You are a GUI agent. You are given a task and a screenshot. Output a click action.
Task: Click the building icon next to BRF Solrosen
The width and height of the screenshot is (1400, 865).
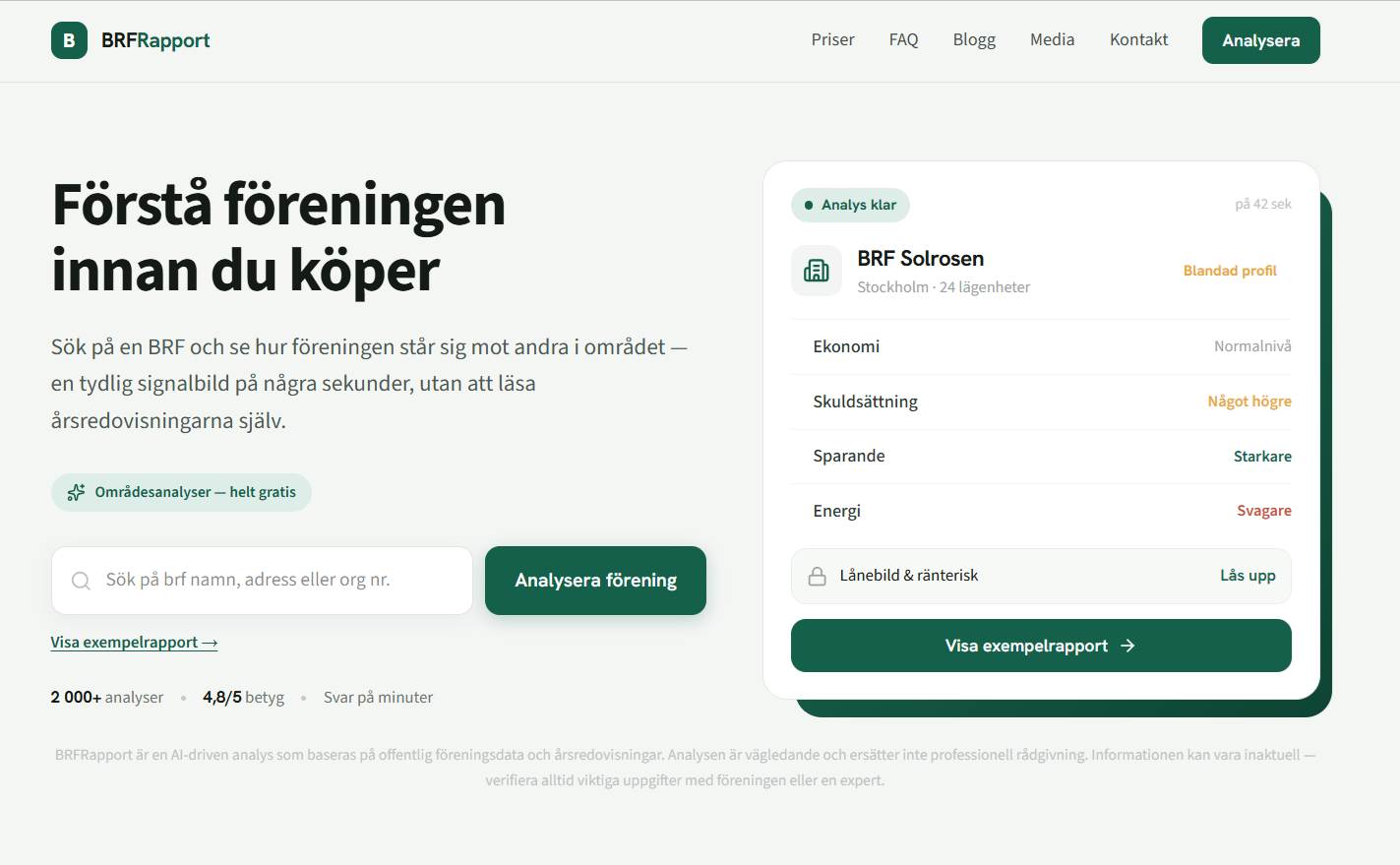tap(817, 271)
